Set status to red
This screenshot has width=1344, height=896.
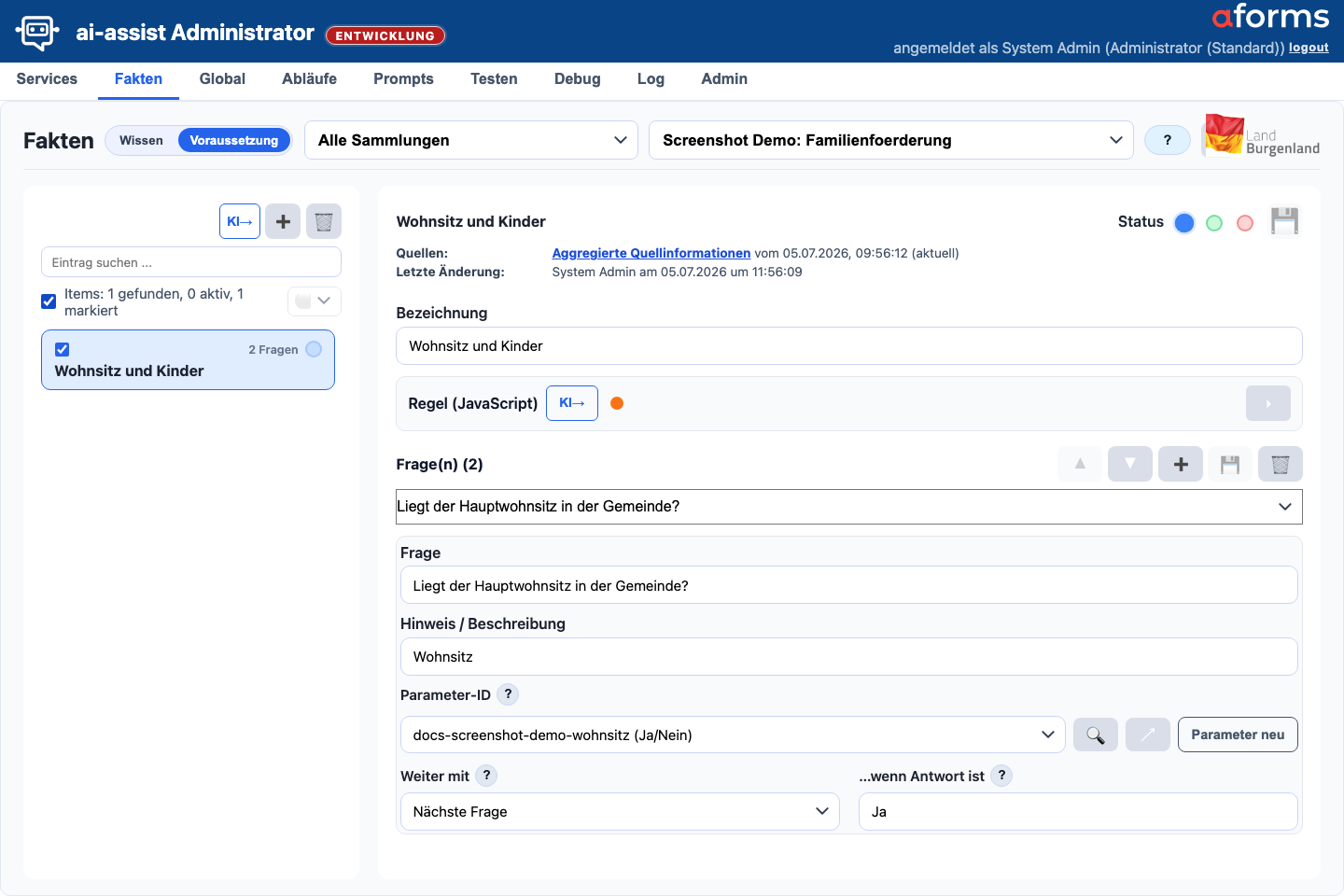point(1245,223)
